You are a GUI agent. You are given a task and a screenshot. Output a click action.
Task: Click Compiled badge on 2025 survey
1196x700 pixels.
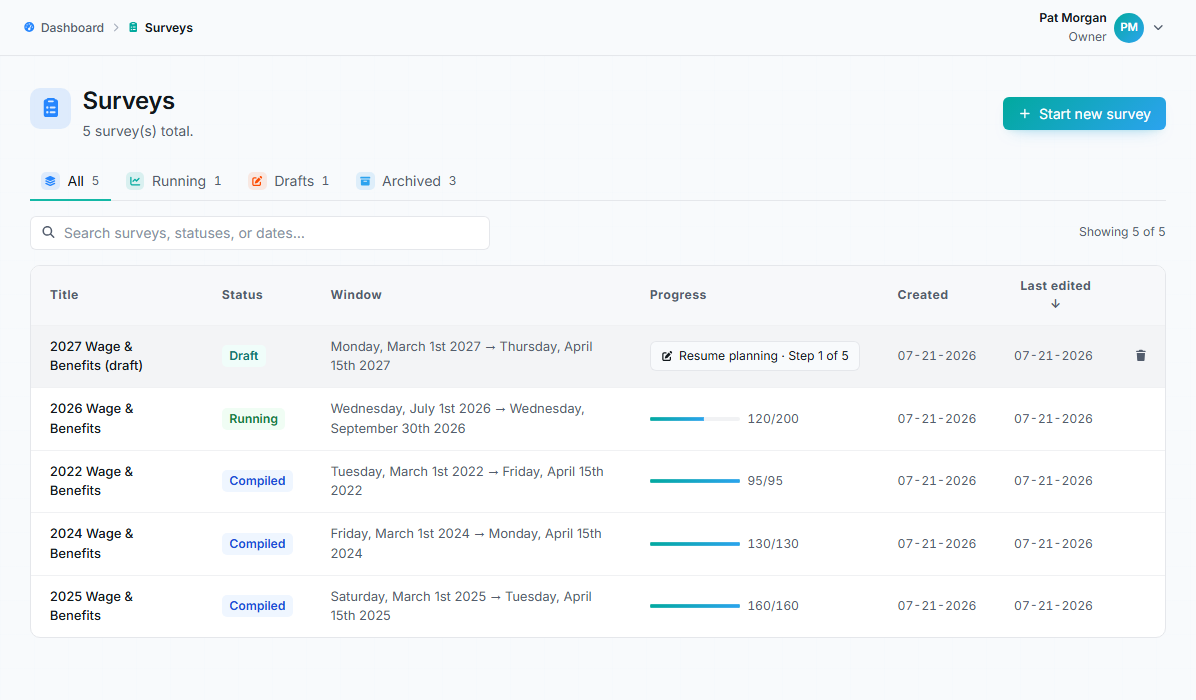click(257, 606)
